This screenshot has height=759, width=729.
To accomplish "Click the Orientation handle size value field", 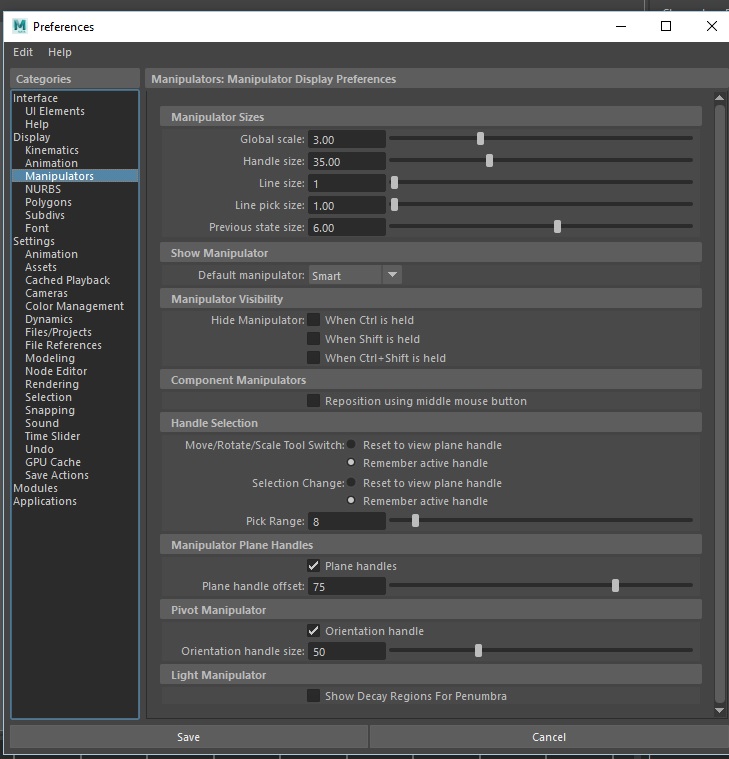I will [x=347, y=651].
